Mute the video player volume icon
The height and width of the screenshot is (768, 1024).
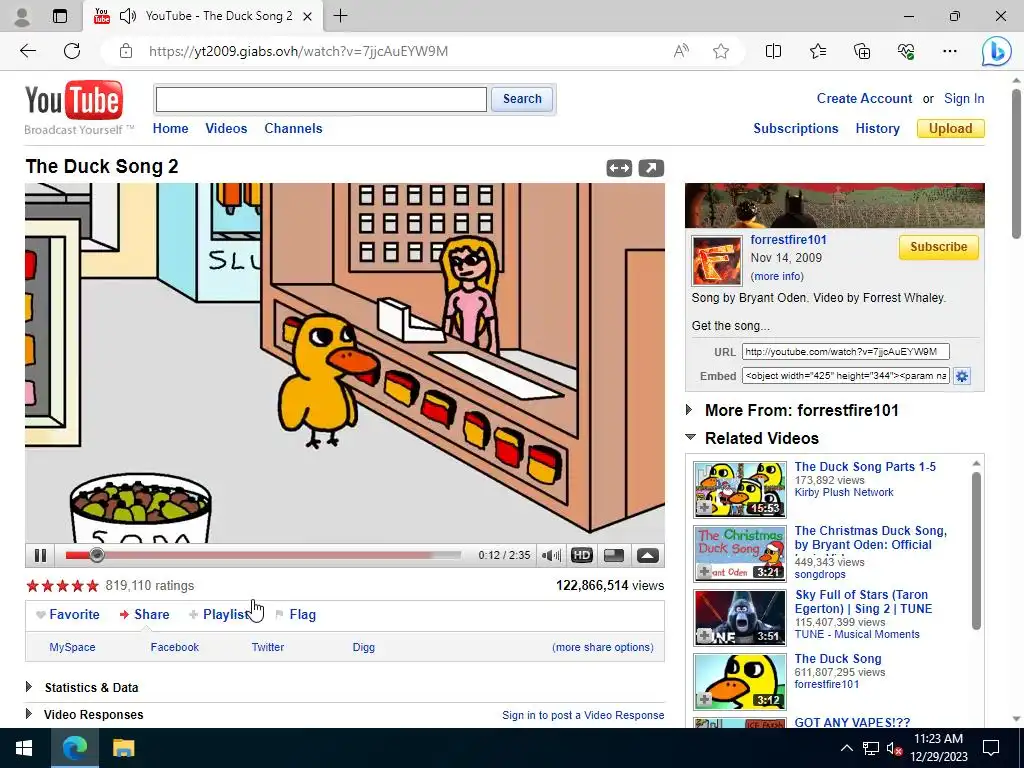[x=551, y=555]
